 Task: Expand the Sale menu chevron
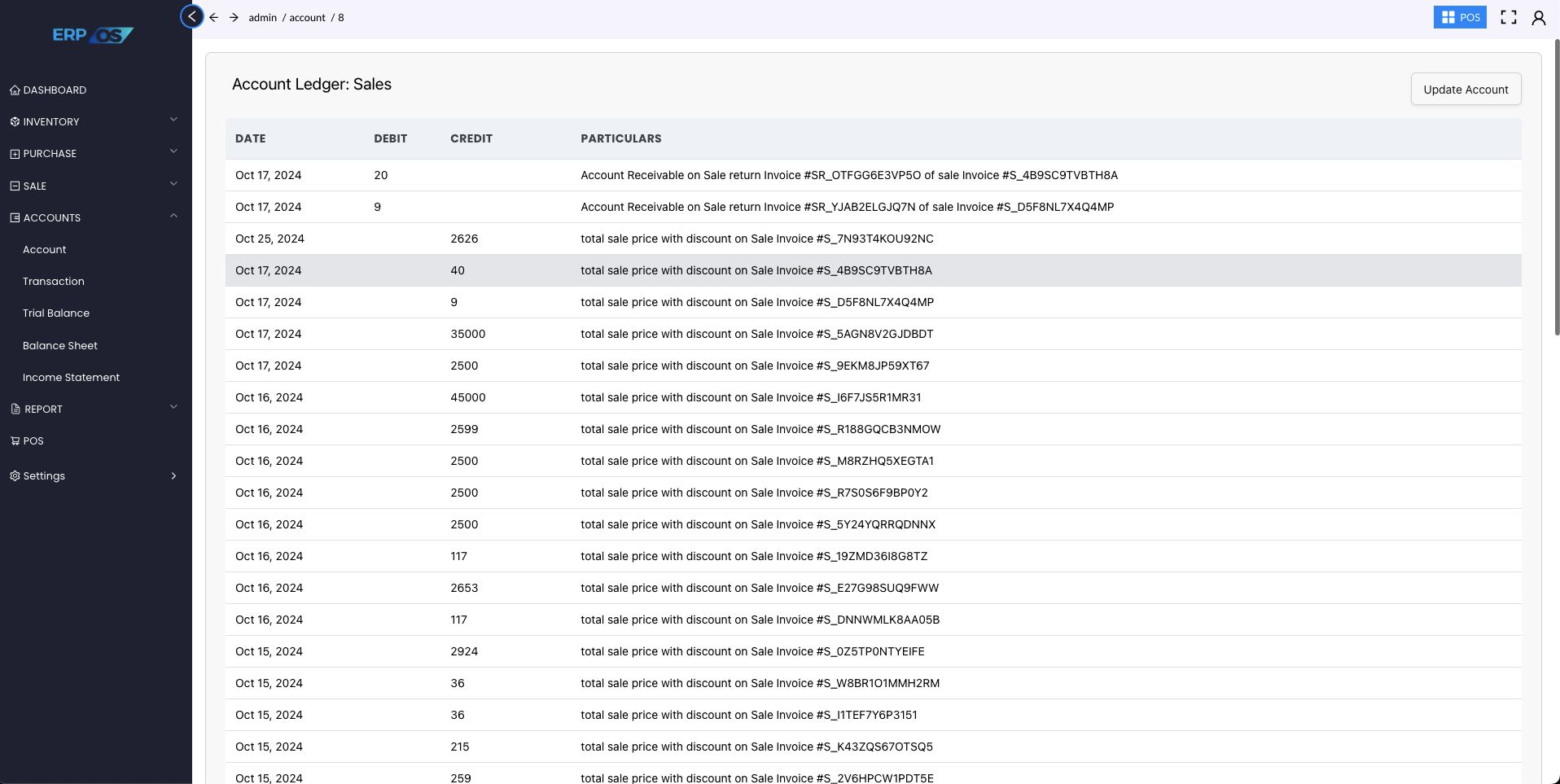point(173,185)
